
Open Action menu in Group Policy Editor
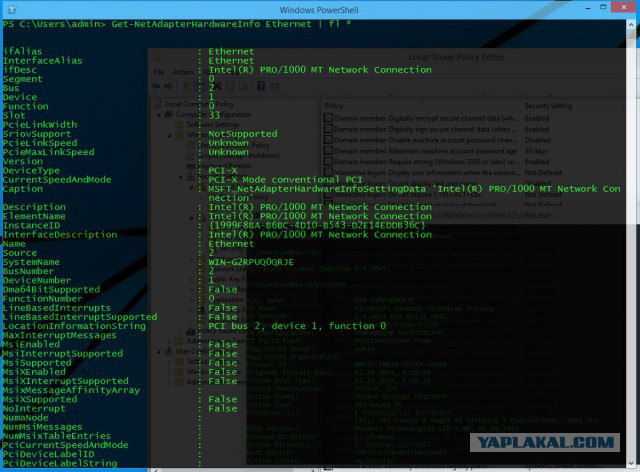183,72
